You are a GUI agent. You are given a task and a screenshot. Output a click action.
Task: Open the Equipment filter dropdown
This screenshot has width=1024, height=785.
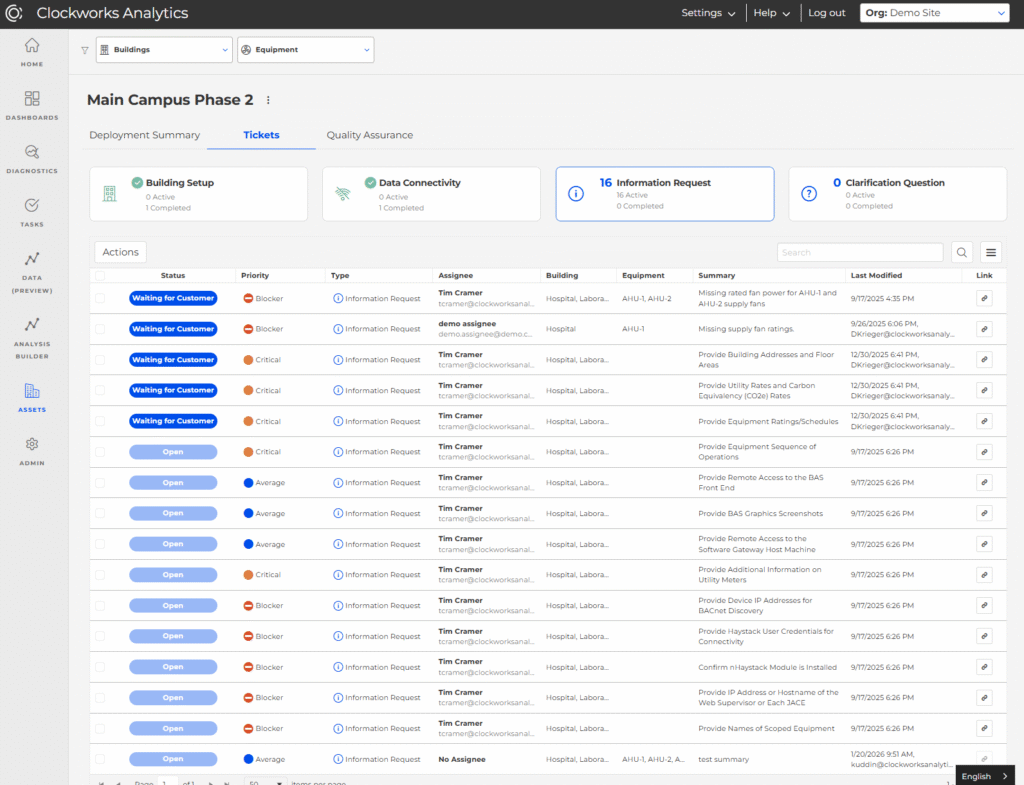303,48
